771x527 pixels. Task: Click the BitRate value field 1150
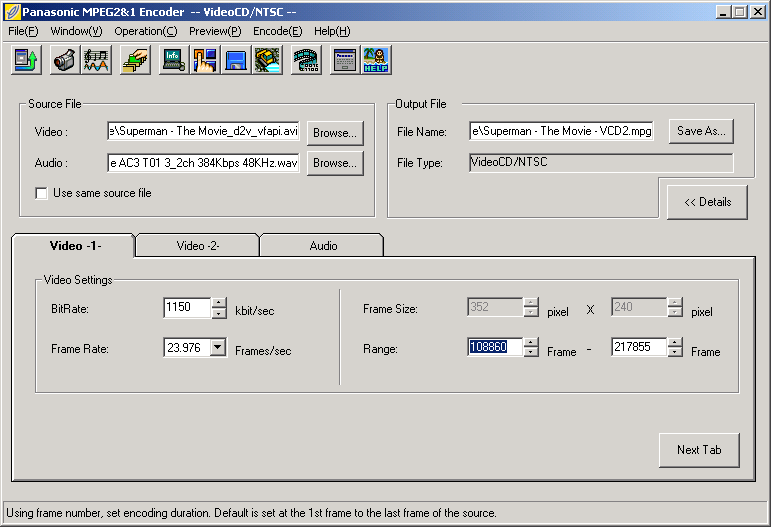187,308
